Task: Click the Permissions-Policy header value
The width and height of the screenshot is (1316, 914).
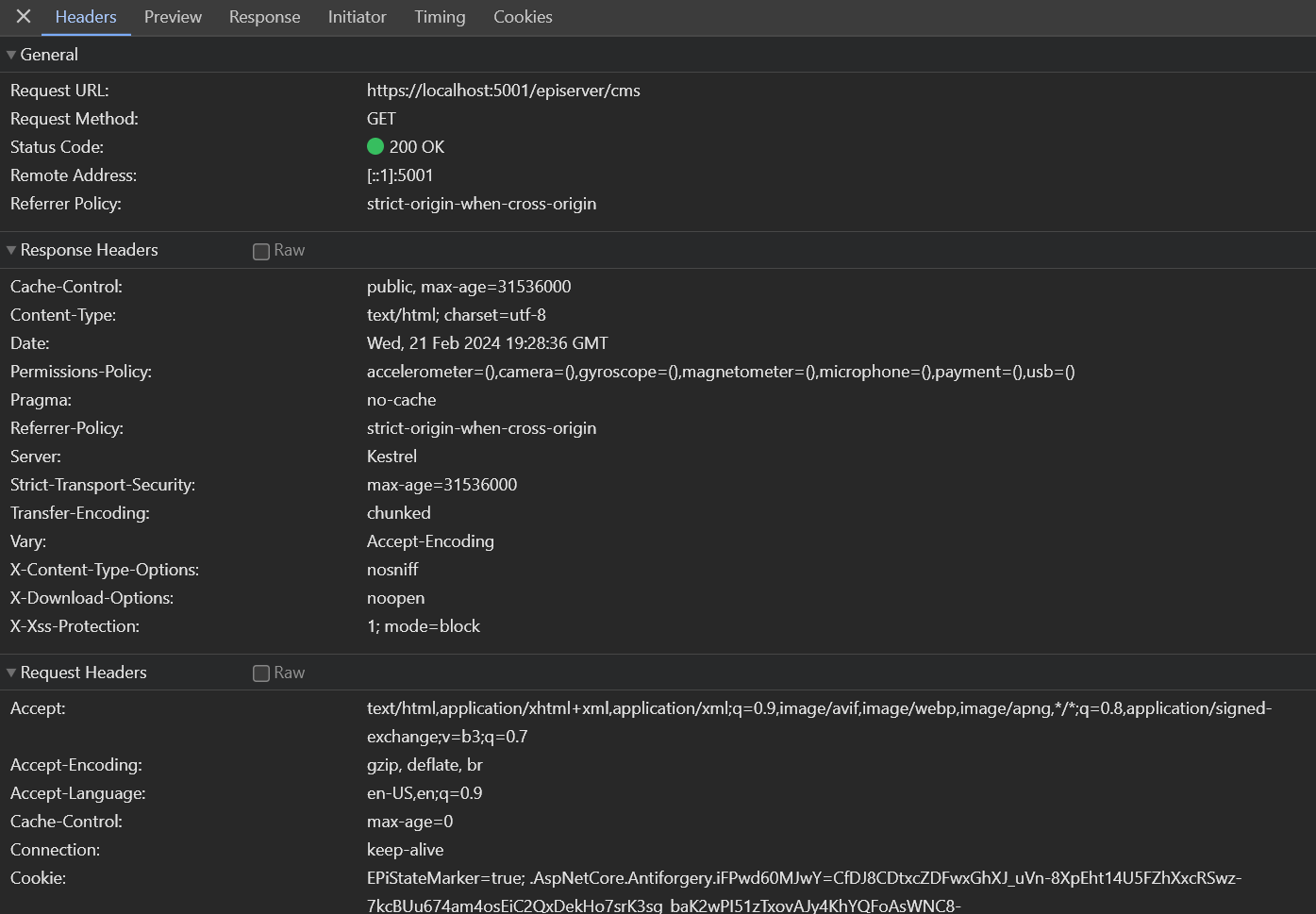Action: [720, 372]
